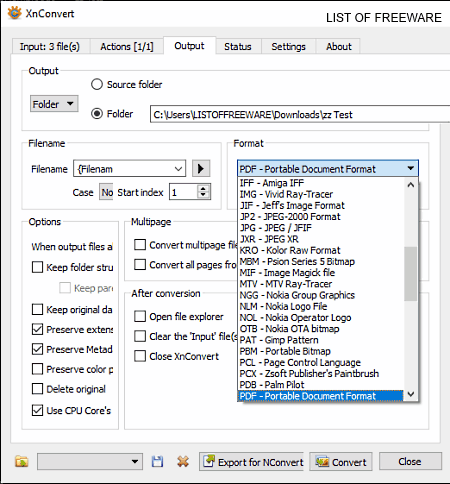Click the load preset folder icon

22,462
